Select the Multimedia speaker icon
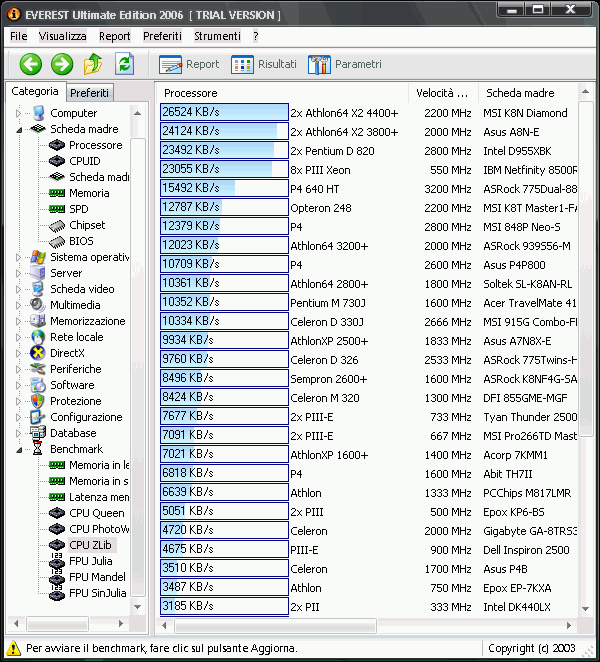 (x=38, y=305)
